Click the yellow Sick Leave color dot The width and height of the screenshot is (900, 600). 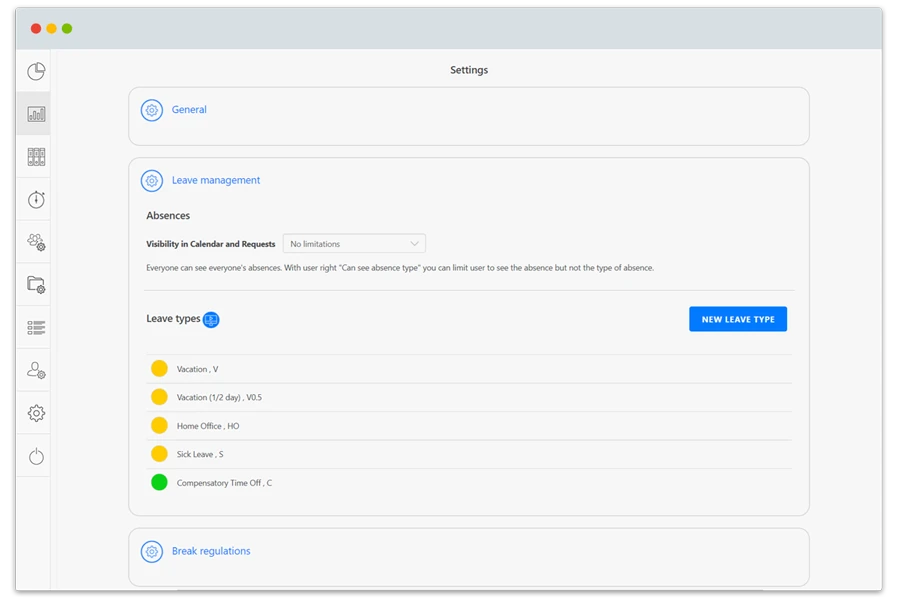[x=159, y=454]
